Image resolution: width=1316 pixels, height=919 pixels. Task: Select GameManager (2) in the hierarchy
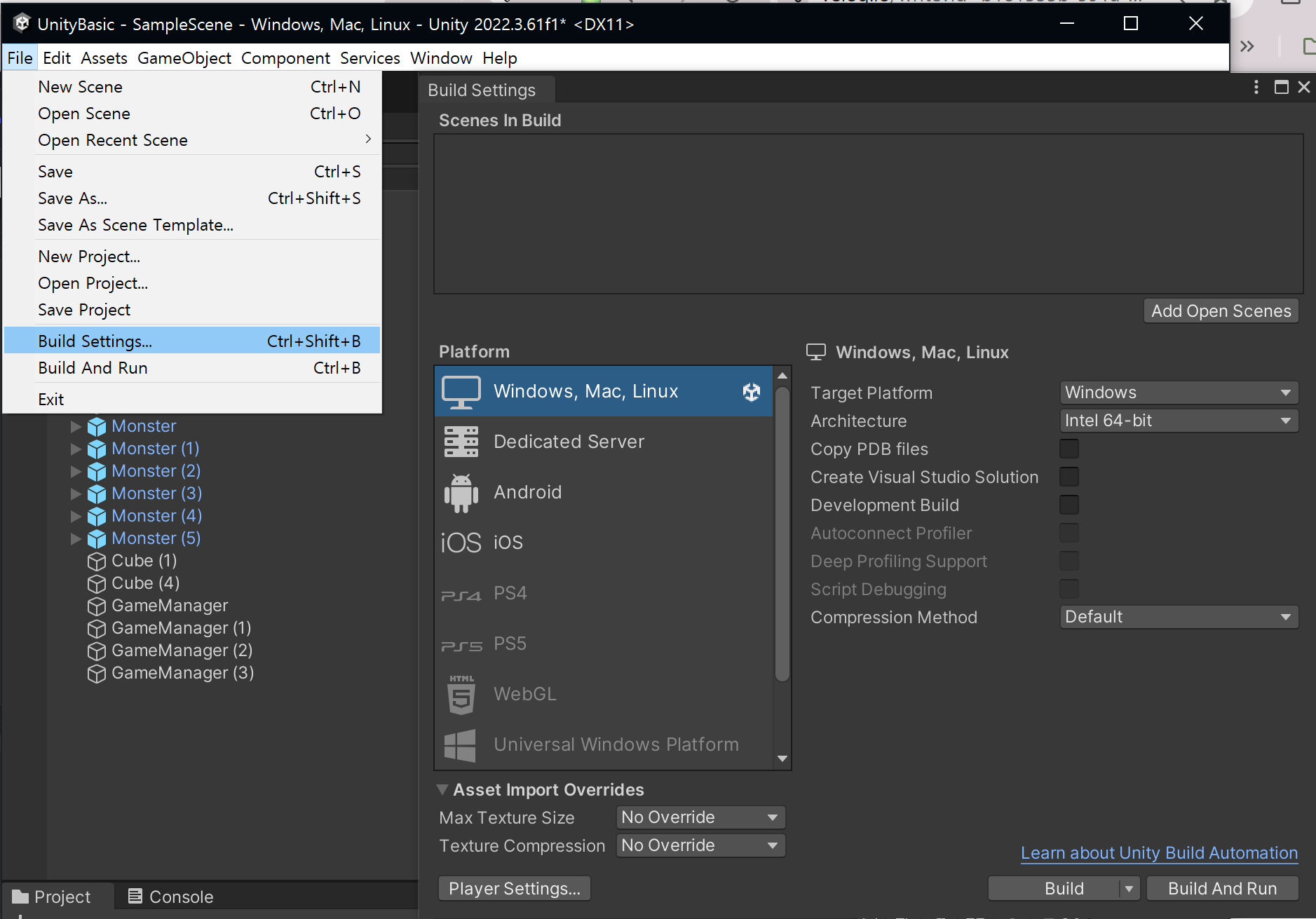click(x=182, y=651)
